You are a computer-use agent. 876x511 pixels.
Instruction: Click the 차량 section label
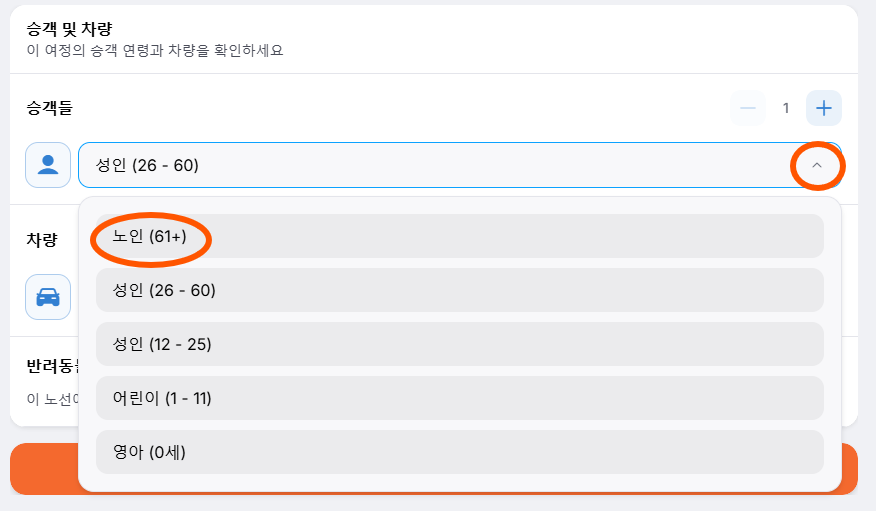coord(42,240)
